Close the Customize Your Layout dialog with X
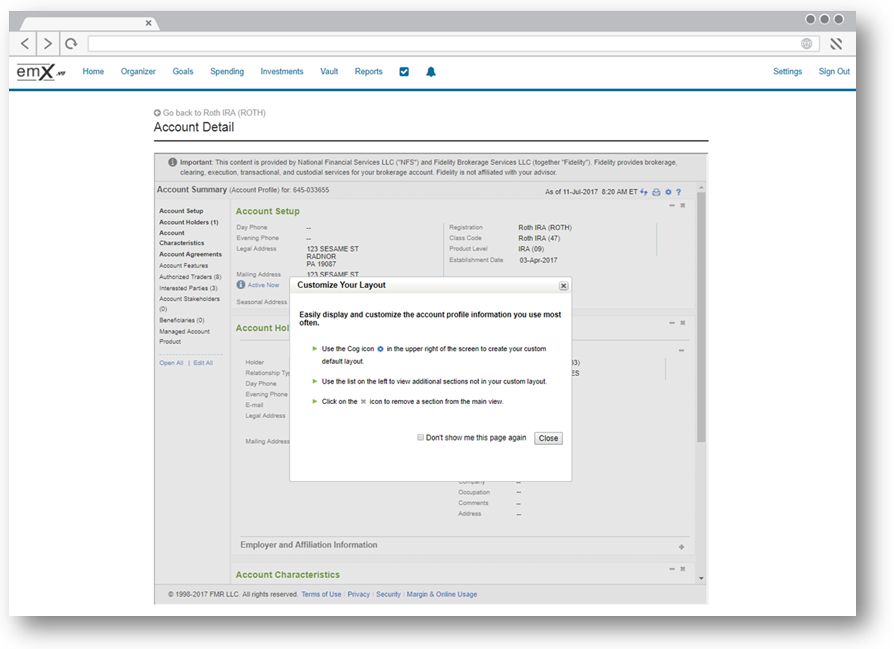 coord(563,286)
